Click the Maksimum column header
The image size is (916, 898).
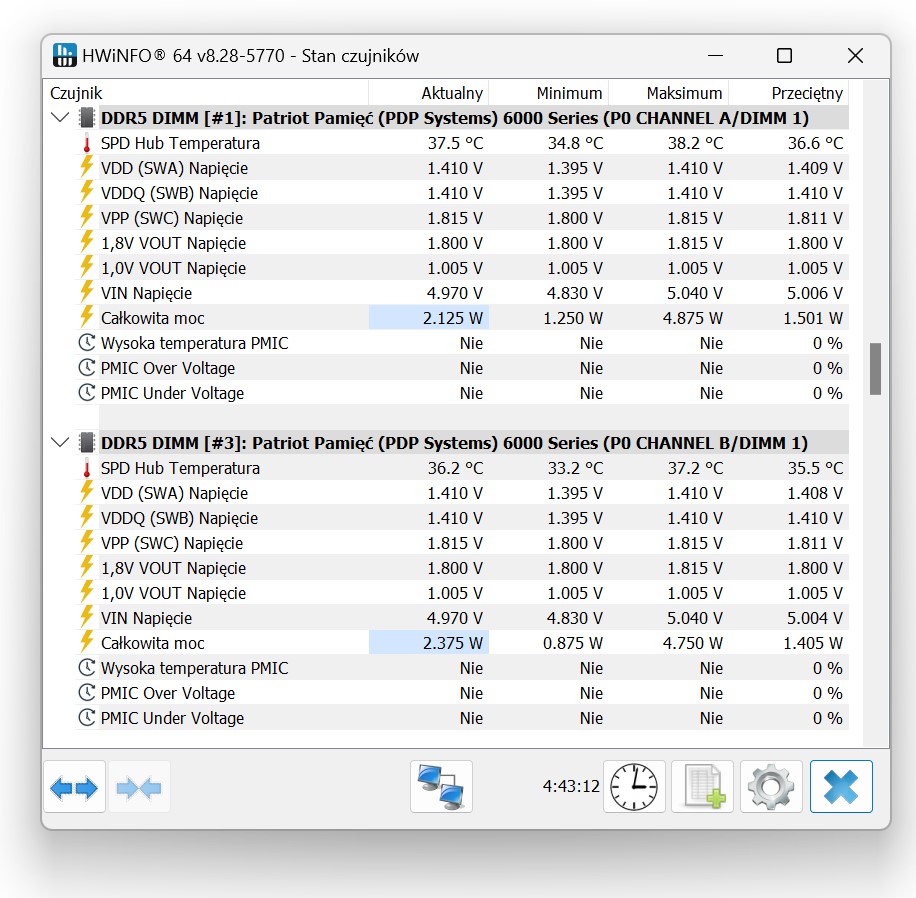[x=668, y=93]
